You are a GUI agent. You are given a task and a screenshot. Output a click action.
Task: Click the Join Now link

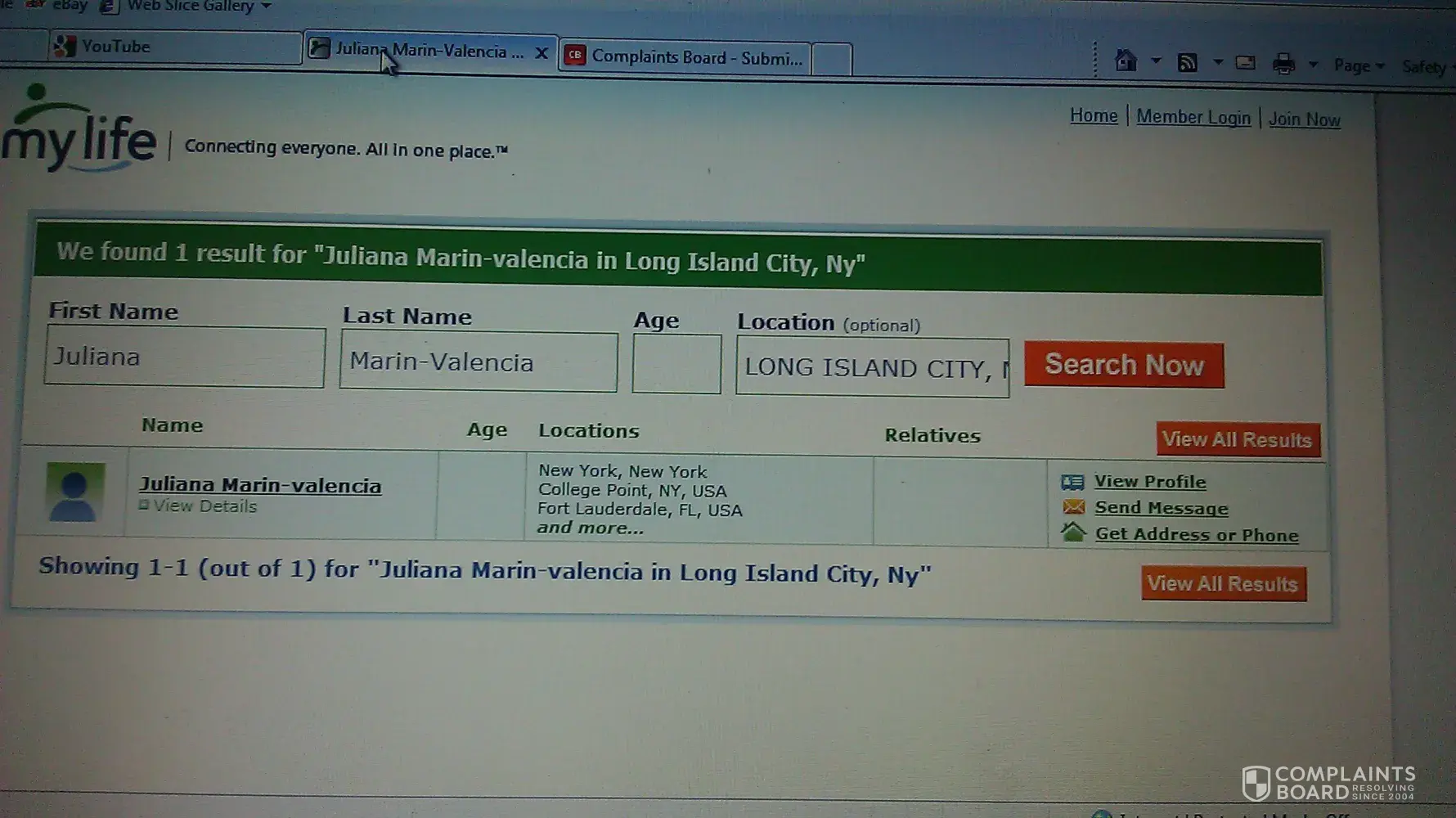(1305, 119)
